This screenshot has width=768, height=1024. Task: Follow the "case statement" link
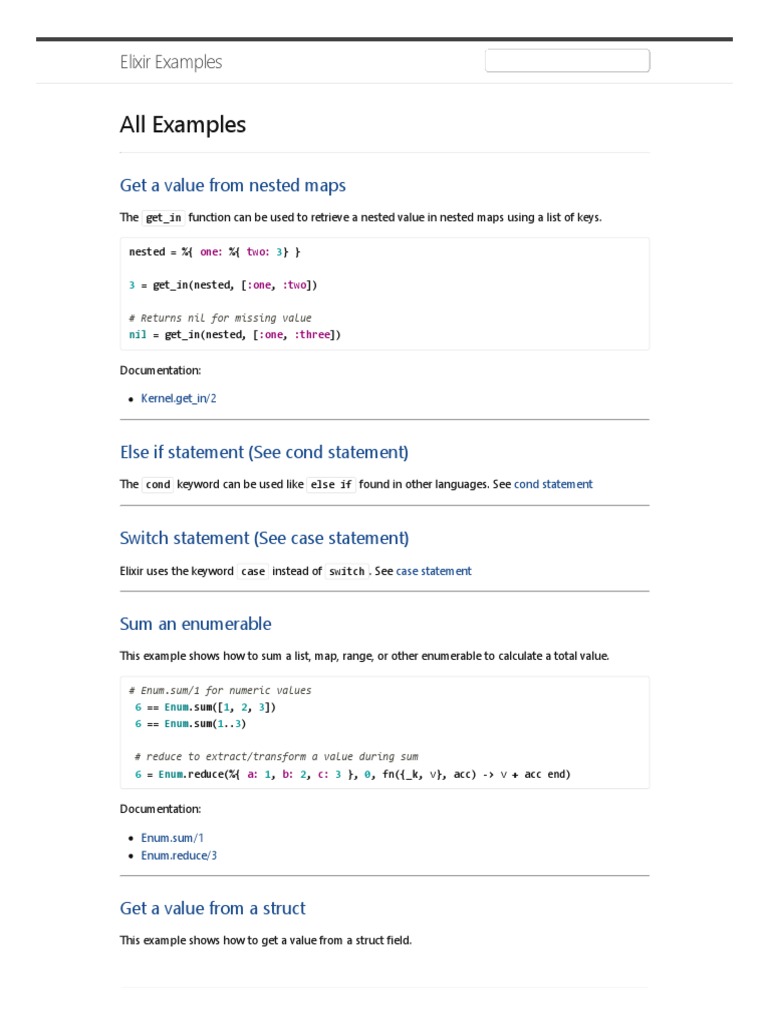433,571
